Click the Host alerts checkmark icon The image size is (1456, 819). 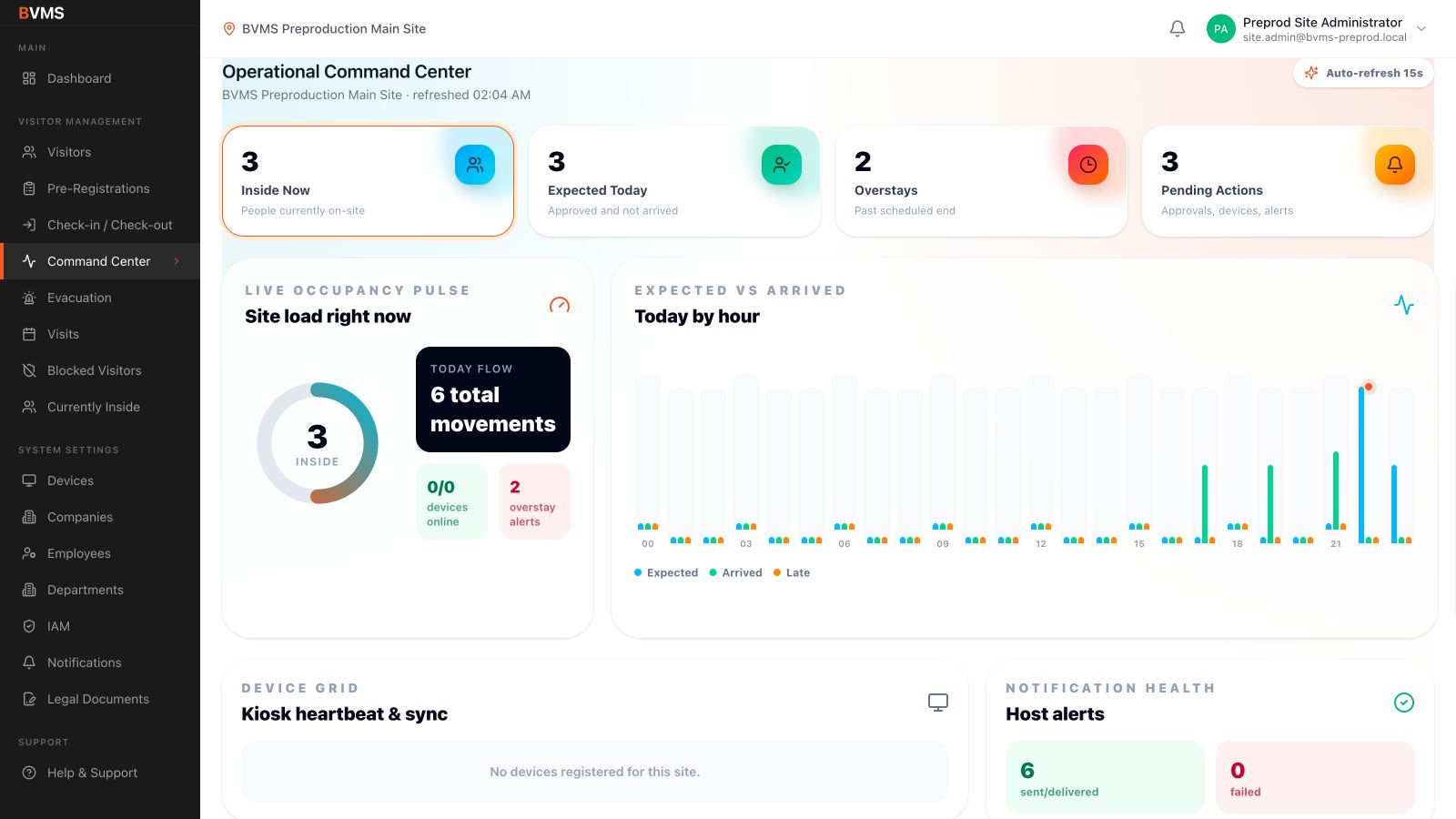coord(1404,703)
